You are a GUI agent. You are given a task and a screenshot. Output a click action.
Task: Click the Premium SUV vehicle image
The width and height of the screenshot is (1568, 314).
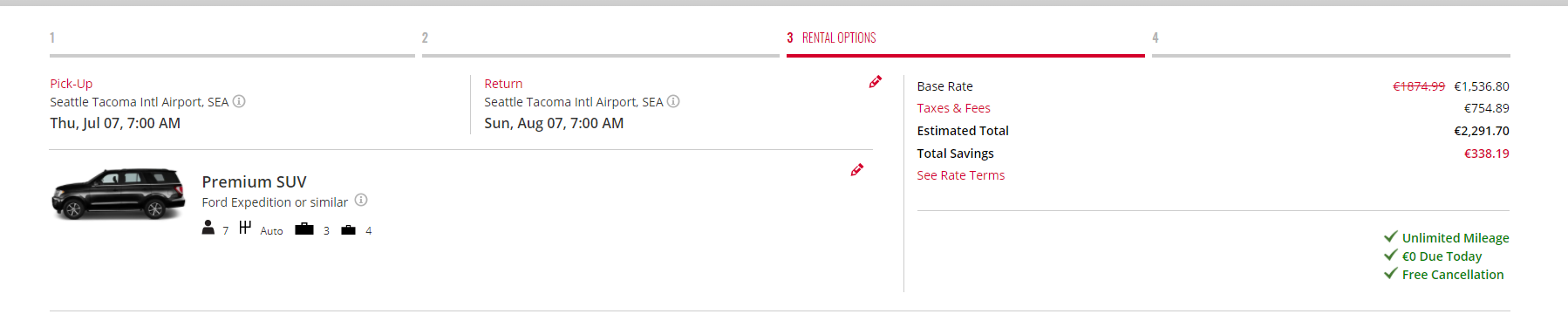(119, 194)
